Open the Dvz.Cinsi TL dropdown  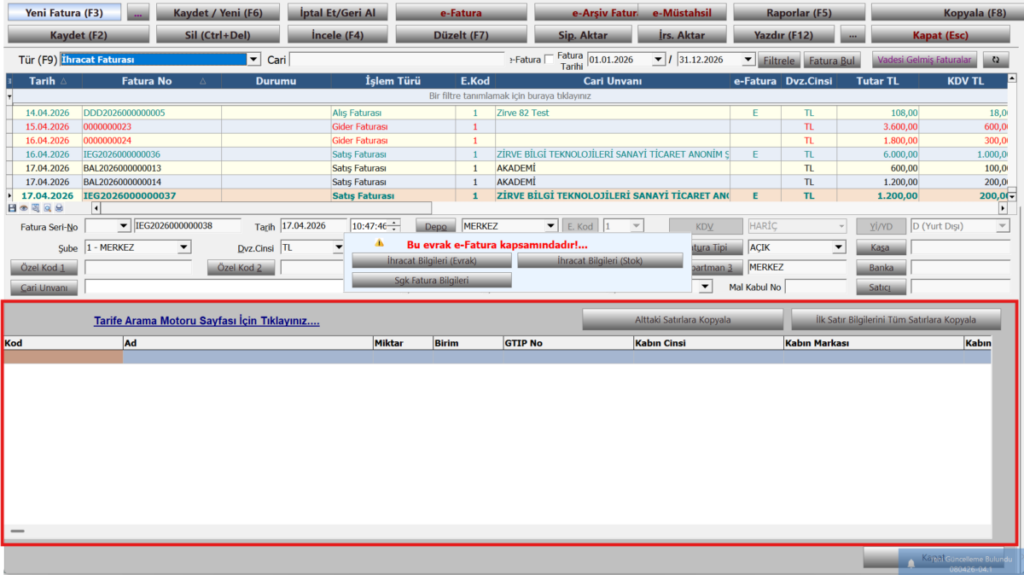(338, 248)
